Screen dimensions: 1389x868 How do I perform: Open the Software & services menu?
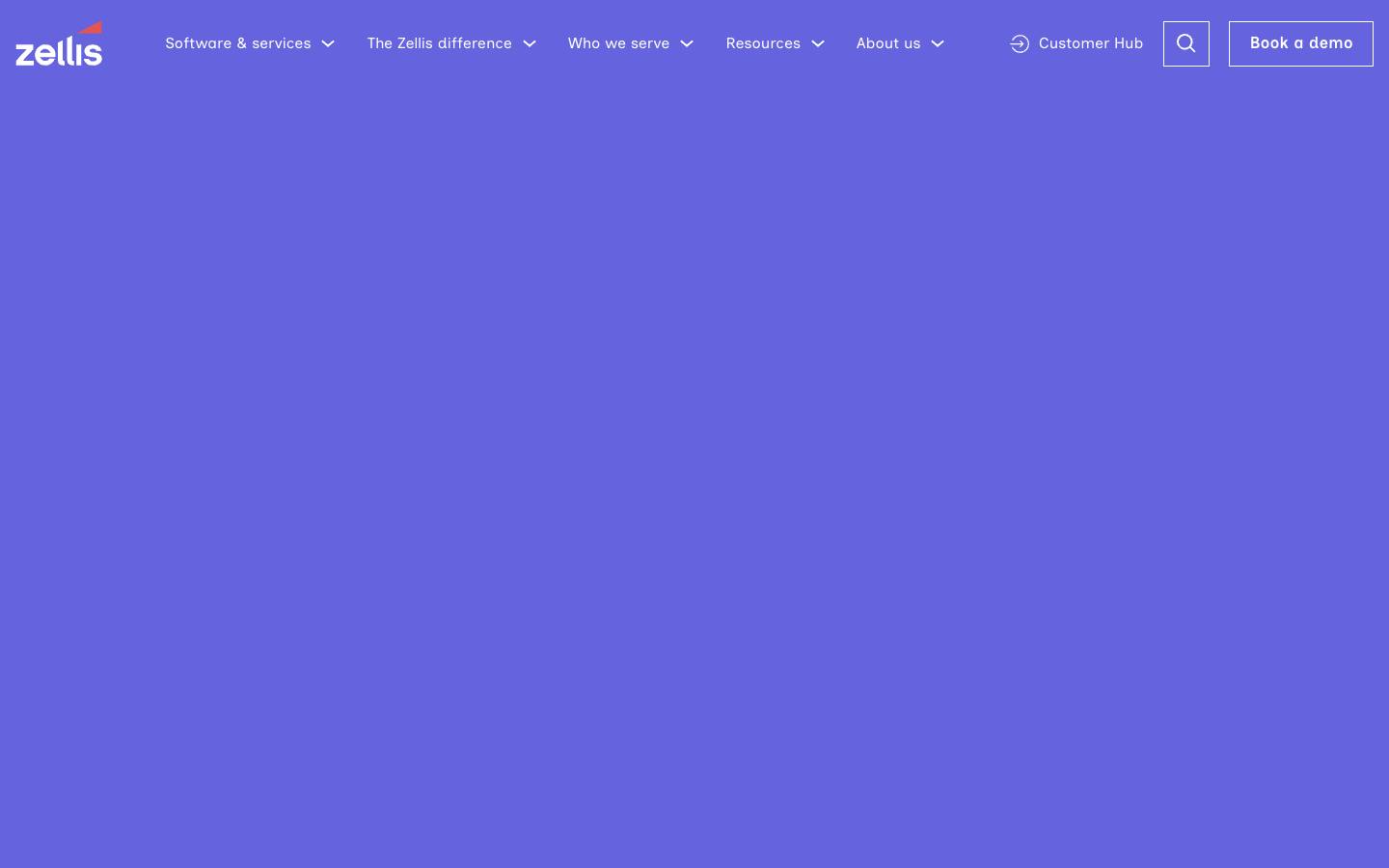coord(238,43)
